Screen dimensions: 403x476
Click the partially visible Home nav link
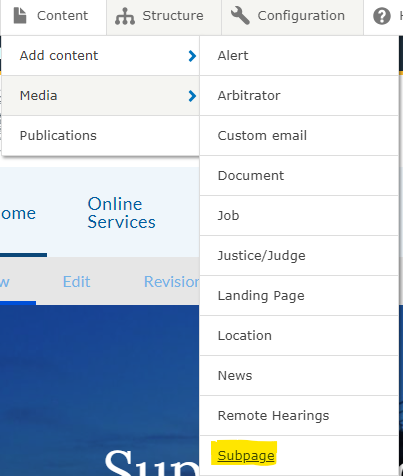point(18,213)
